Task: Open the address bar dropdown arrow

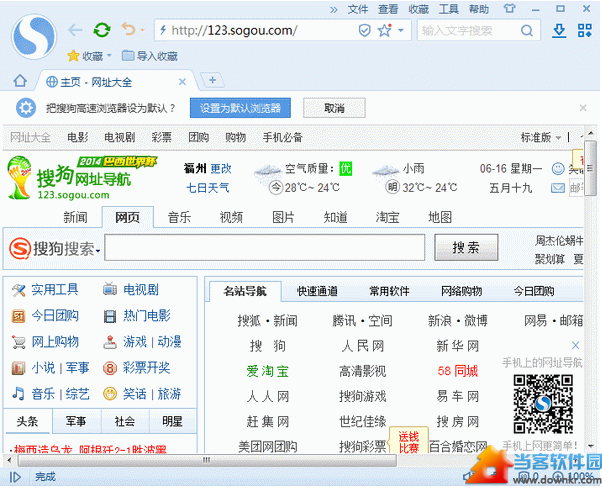Action: [x=401, y=30]
